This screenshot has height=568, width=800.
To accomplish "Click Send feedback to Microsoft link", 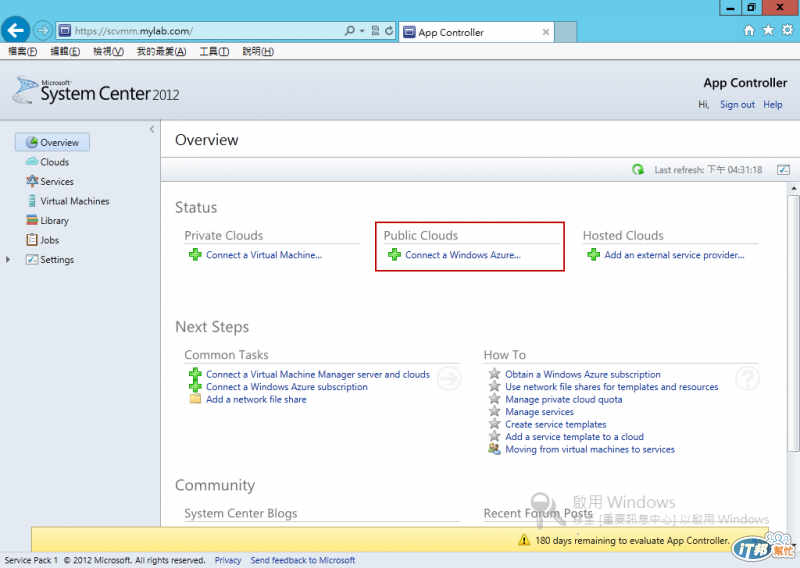I will coord(303,560).
